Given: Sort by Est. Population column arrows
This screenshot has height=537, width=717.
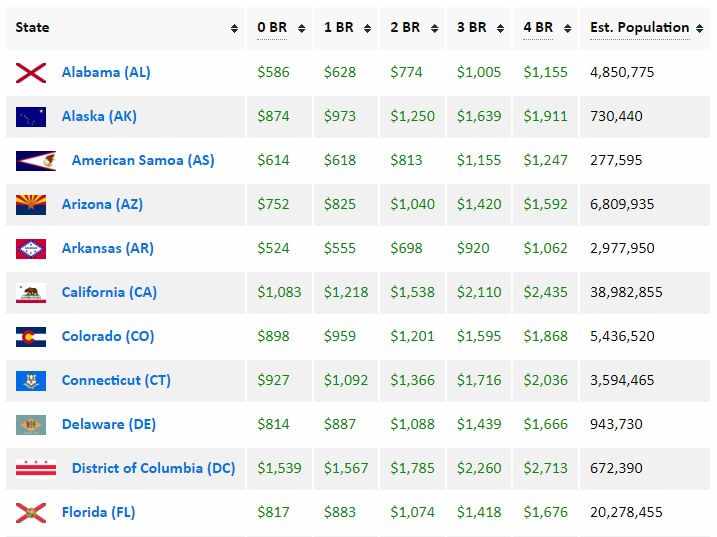Looking at the screenshot, I should pos(699,28).
